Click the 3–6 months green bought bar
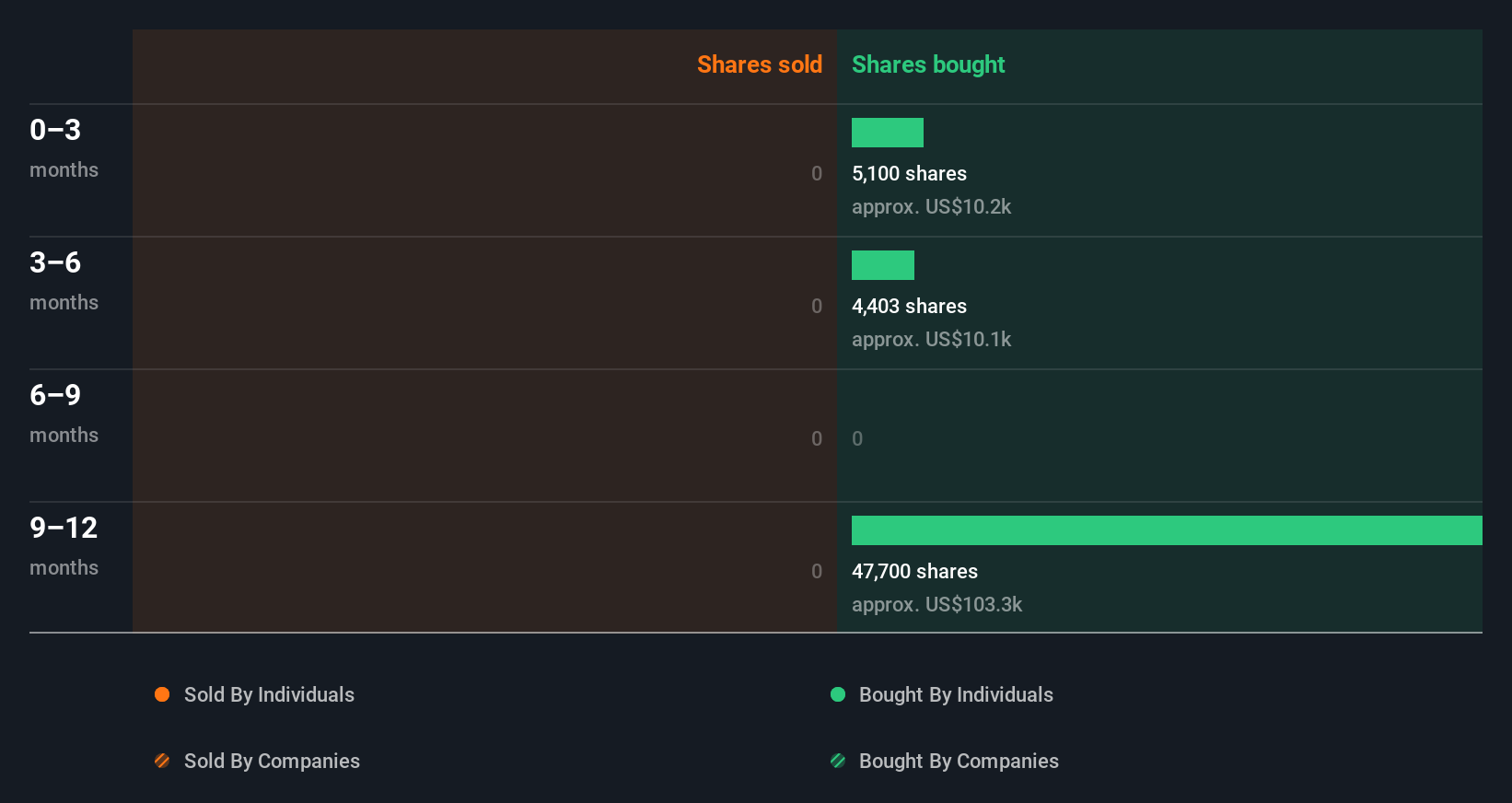Image resolution: width=1512 pixels, height=803 pixels. [x=883, y=265]
